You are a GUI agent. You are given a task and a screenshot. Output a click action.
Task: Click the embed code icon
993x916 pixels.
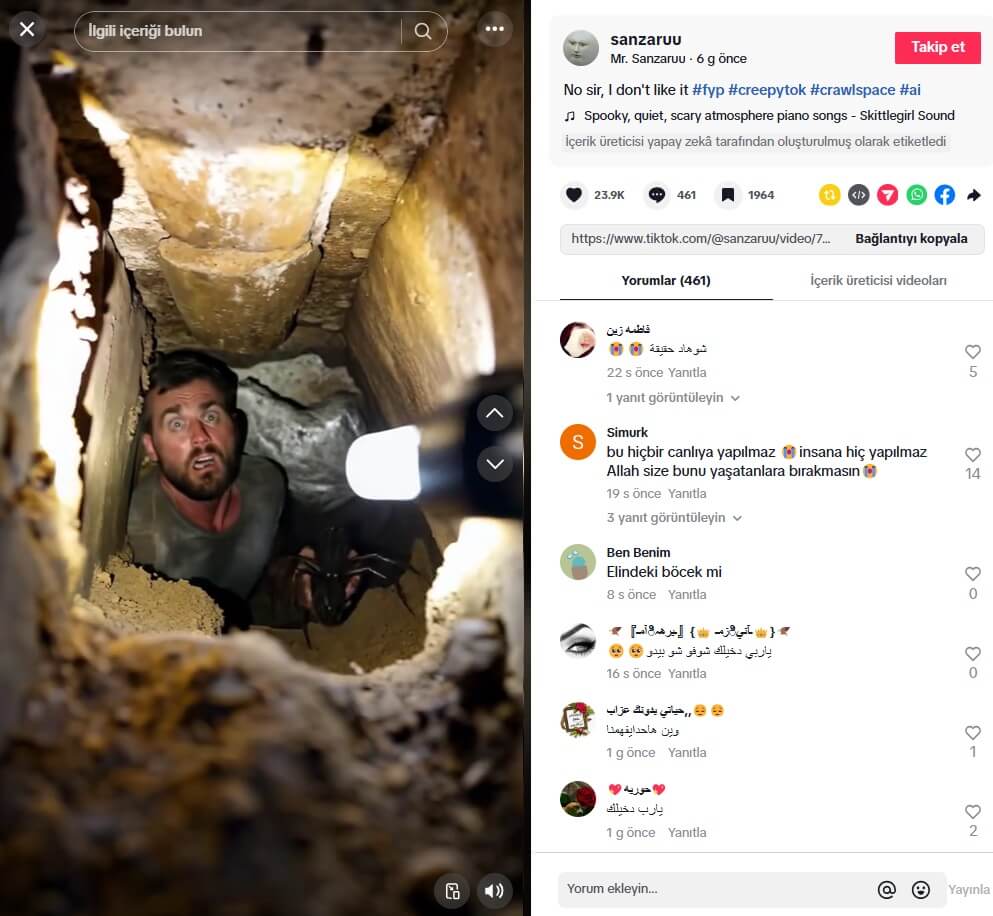[858, 195]
